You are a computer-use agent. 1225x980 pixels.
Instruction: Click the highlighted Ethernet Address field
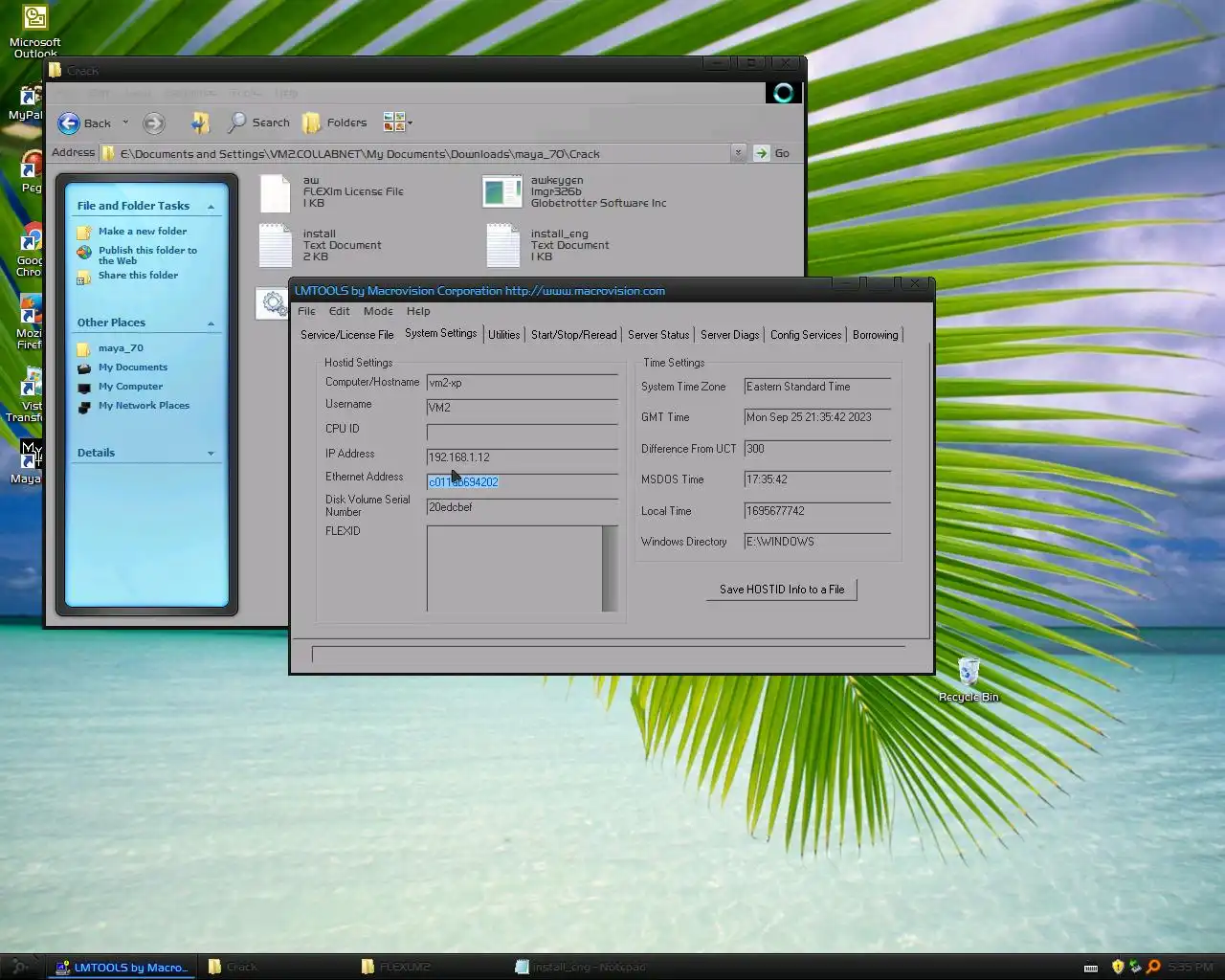pos(523,482)
